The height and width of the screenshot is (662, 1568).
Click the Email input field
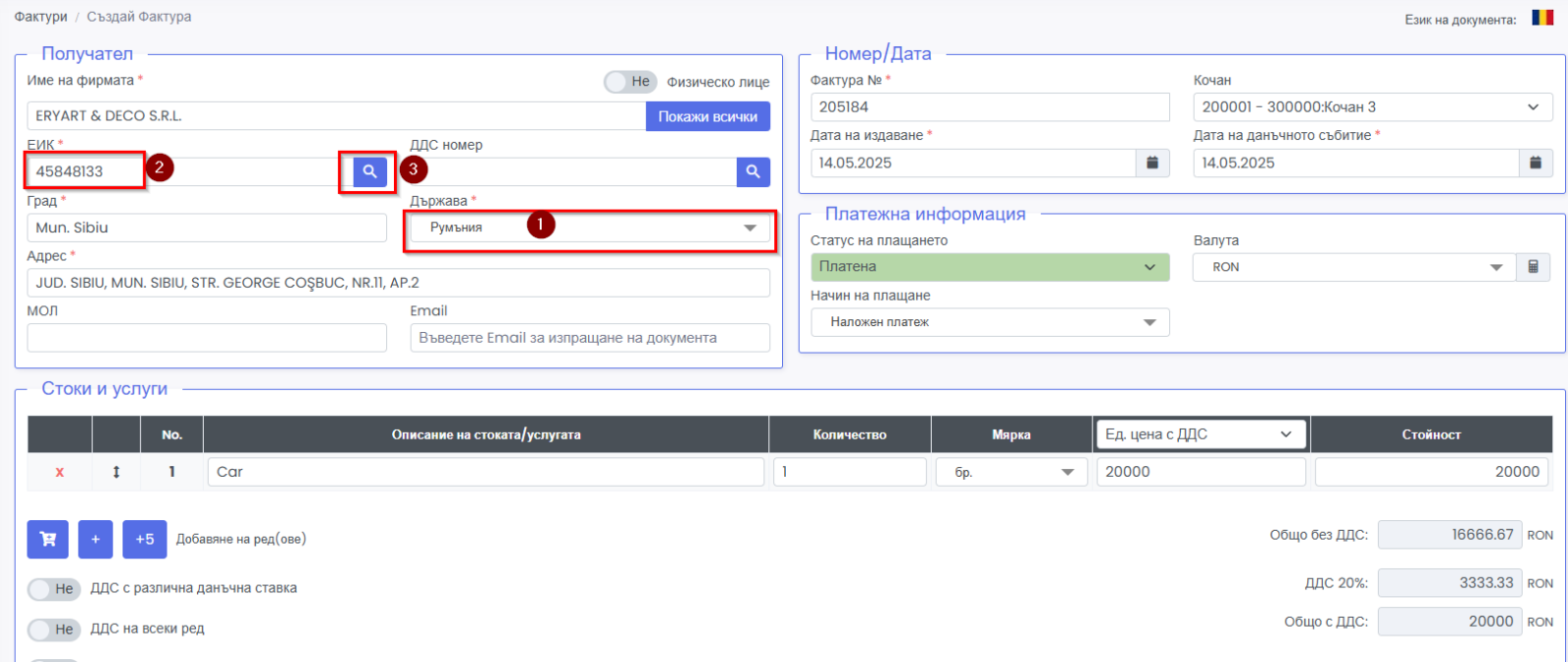pyautogui.click(x=590, y=338)
